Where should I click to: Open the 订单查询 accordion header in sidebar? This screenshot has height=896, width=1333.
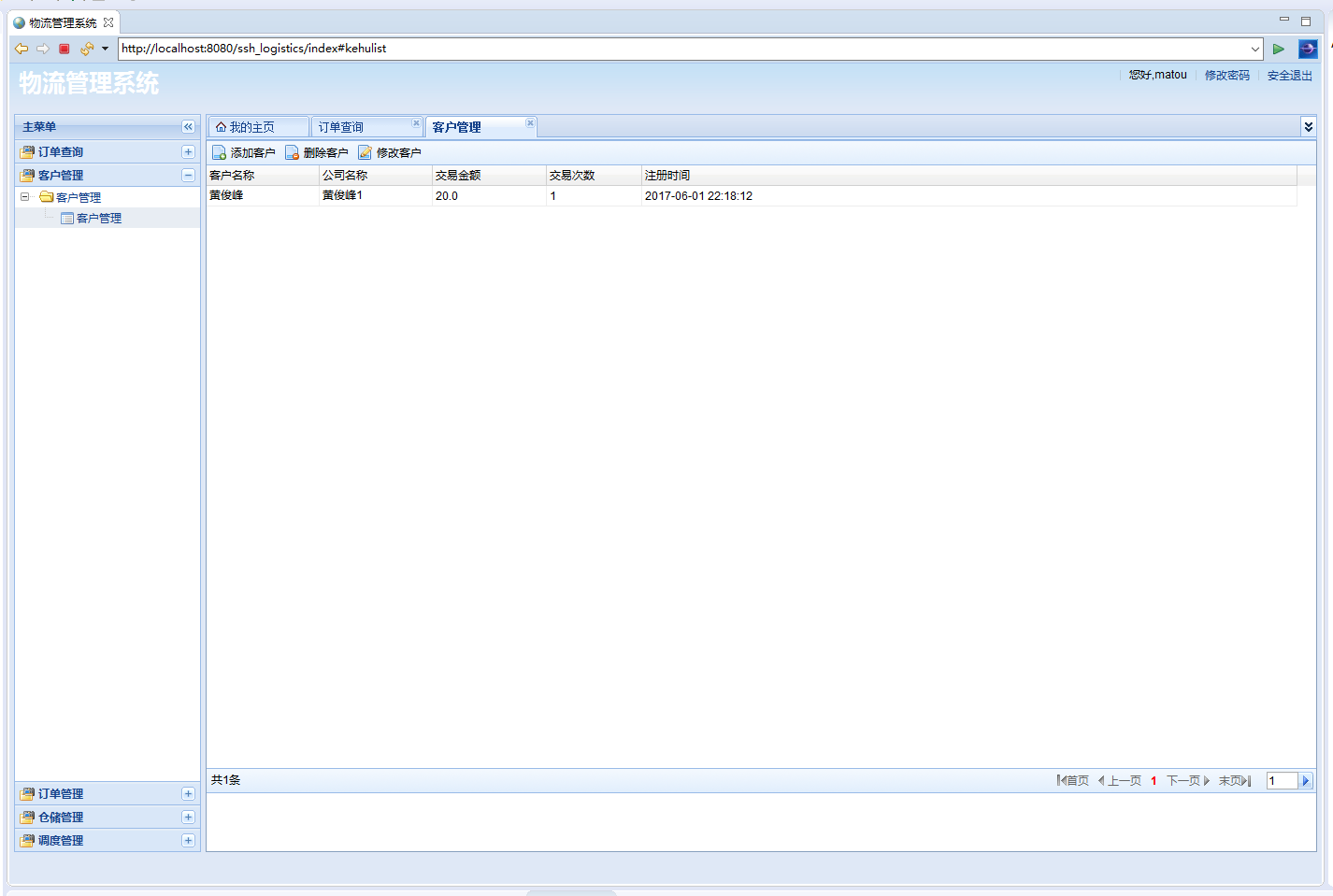pos(107,152)
